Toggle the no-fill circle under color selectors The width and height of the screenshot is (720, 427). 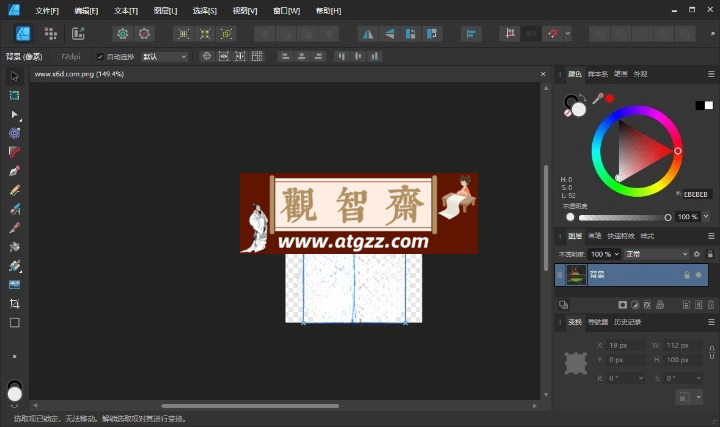tap(568, 113)
